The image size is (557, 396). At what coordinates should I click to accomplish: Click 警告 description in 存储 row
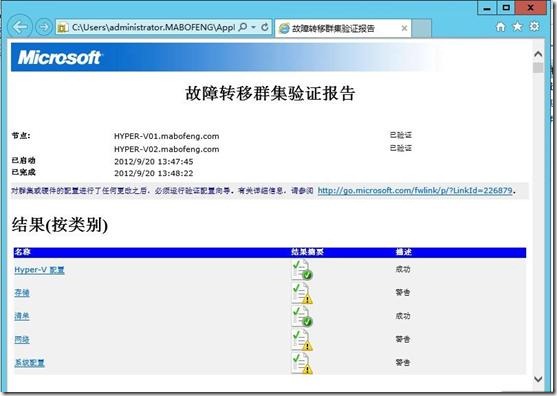pos(403,292)
